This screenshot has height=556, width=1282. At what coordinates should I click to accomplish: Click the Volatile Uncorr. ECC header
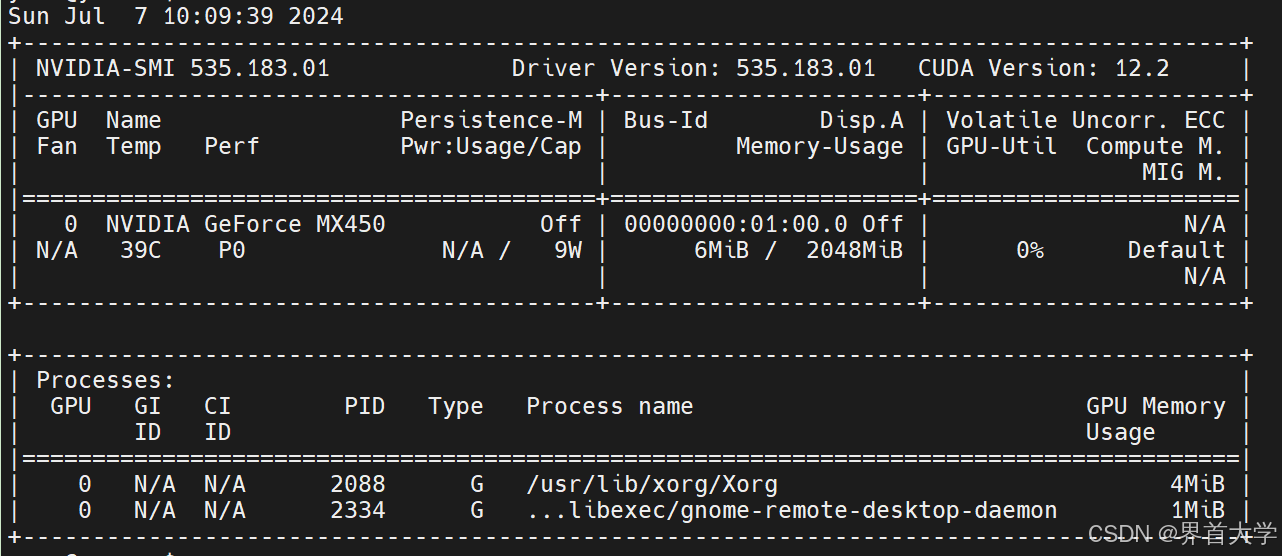(x=1085, y=121)
